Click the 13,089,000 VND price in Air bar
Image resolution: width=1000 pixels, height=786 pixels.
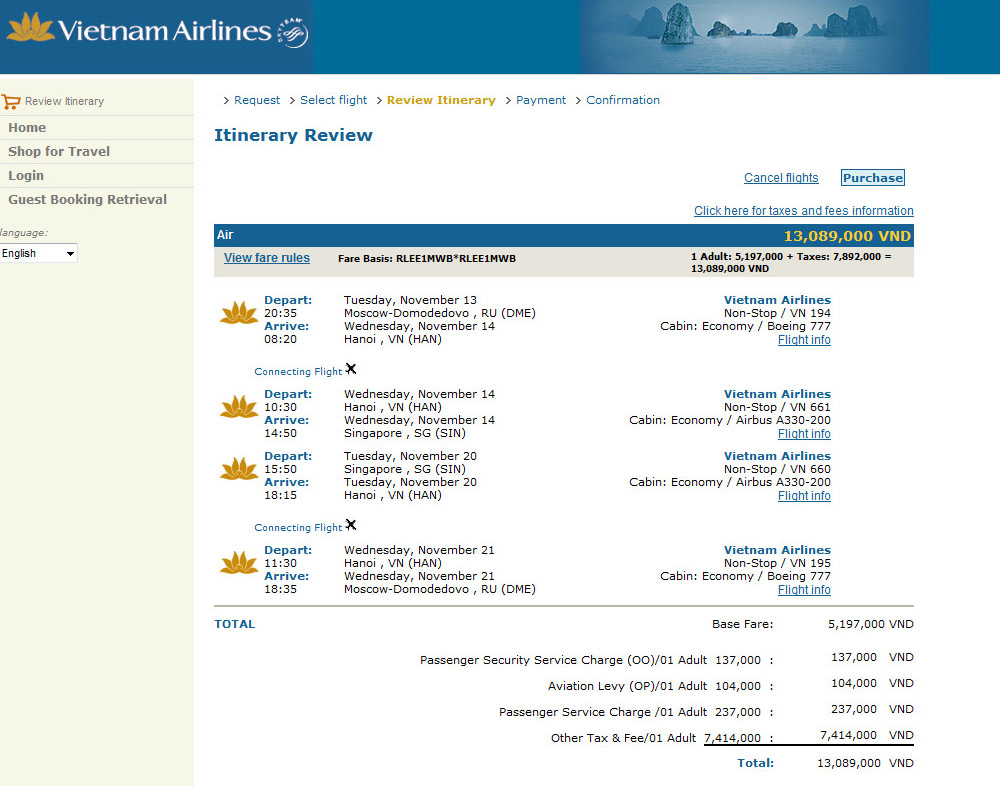[x=847, y=236]
